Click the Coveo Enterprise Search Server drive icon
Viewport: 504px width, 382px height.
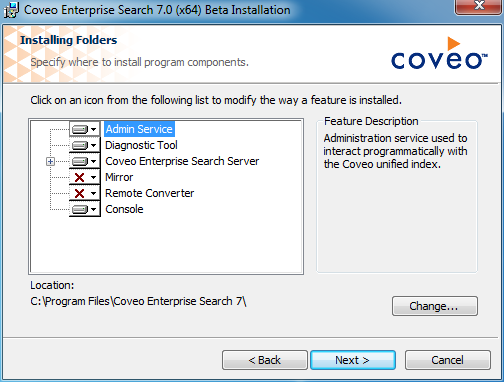coord(80,161)
